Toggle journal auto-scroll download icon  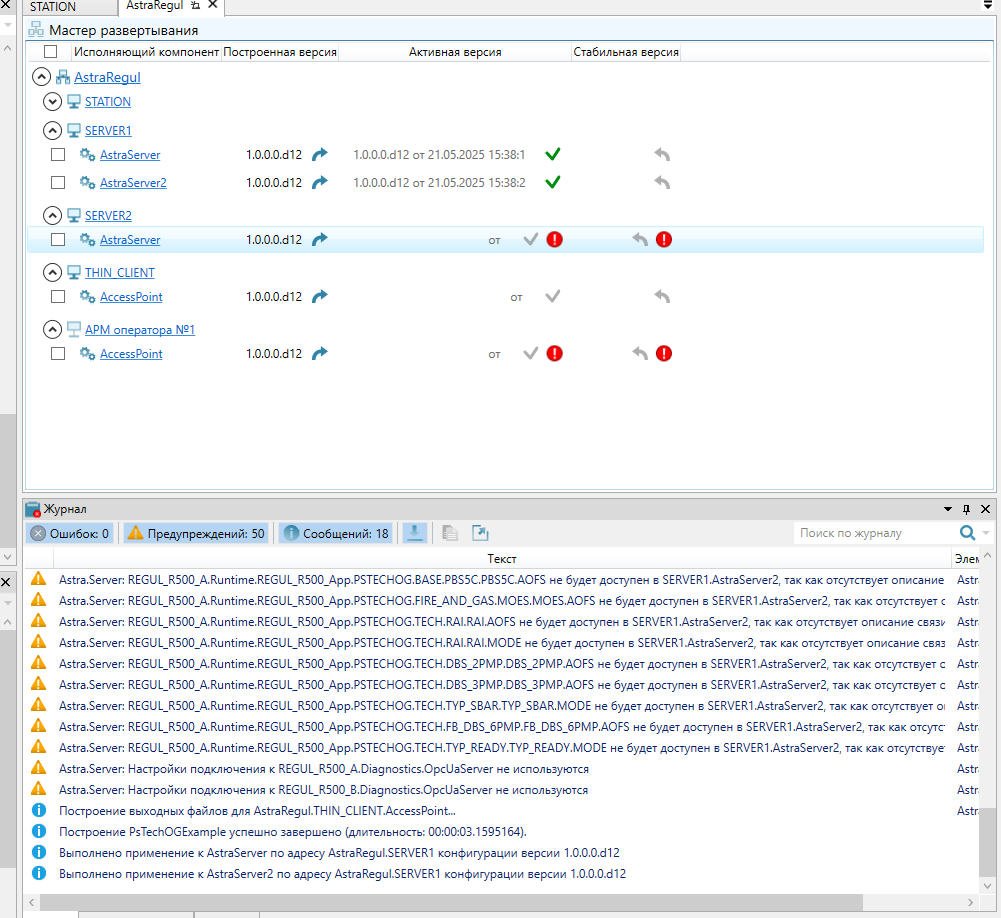[x=414, y=533]
